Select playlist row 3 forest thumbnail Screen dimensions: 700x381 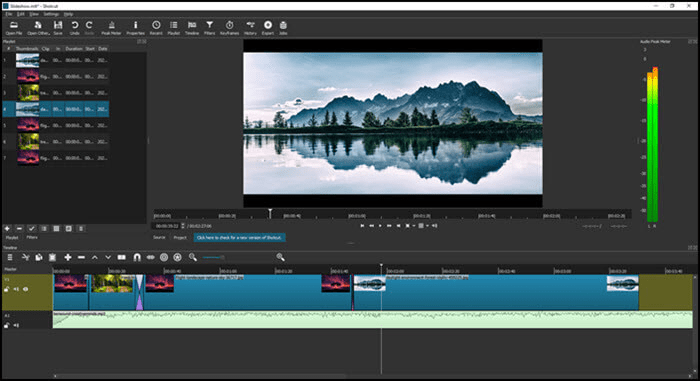pyautogui.click(x=27, y=93)
